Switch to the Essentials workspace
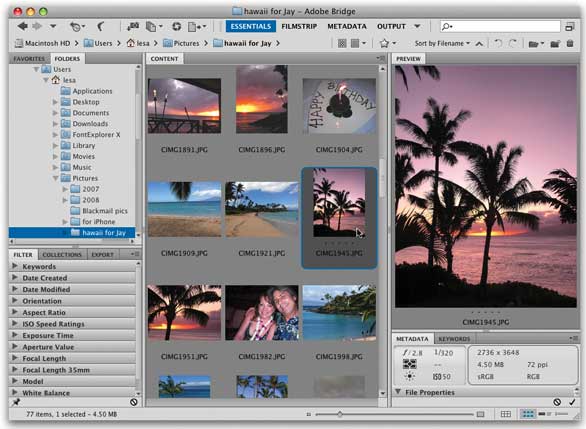Viewport: 586px width, 429px height. (250, 26)
